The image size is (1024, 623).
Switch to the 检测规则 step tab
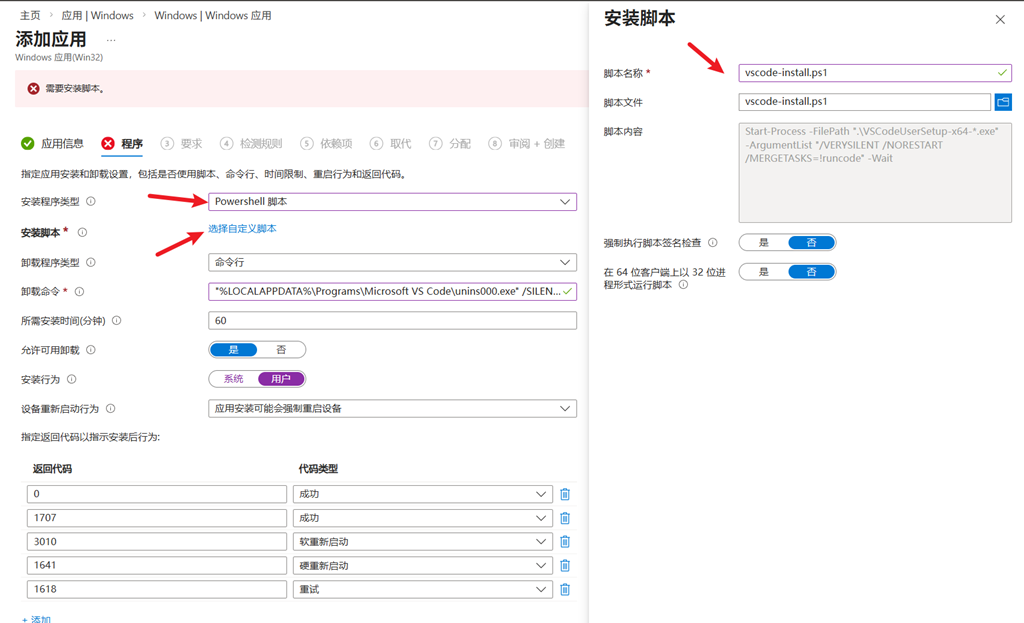click(250, 144)
